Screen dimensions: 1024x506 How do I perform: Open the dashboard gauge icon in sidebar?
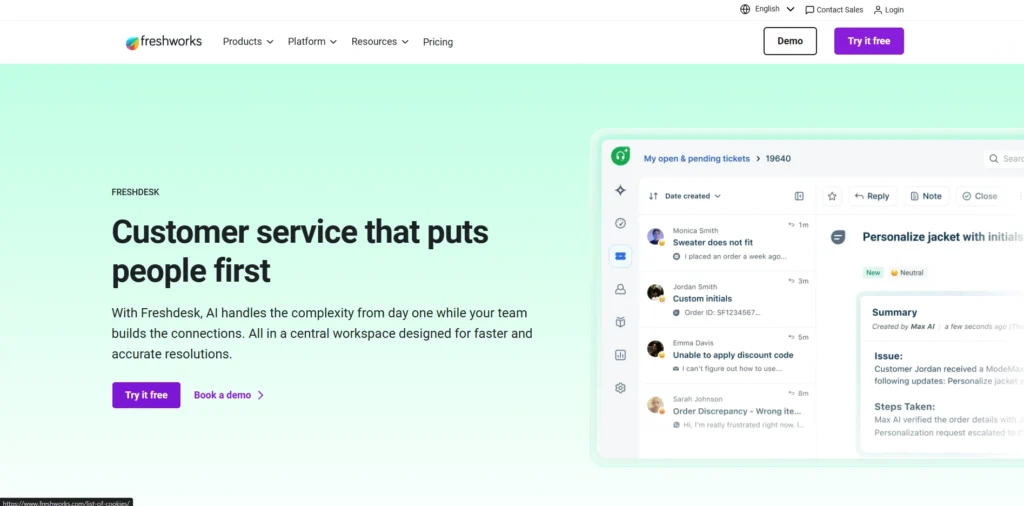[620, 223]
